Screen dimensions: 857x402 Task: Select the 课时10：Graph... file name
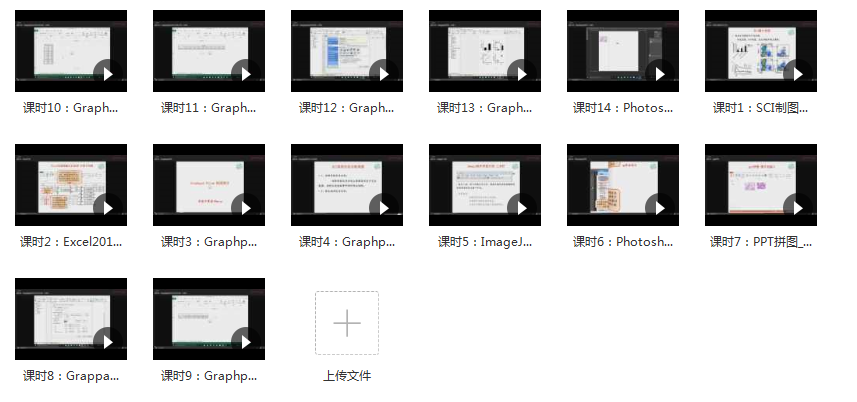(71, 108)
